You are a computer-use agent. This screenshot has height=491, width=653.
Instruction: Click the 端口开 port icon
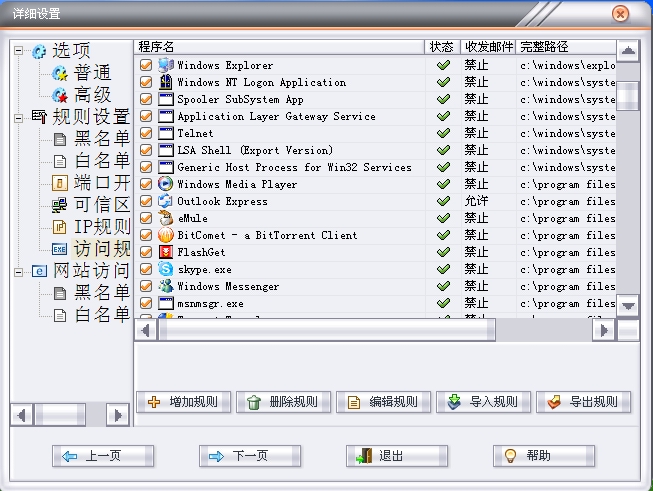click(x=60, y=182)
